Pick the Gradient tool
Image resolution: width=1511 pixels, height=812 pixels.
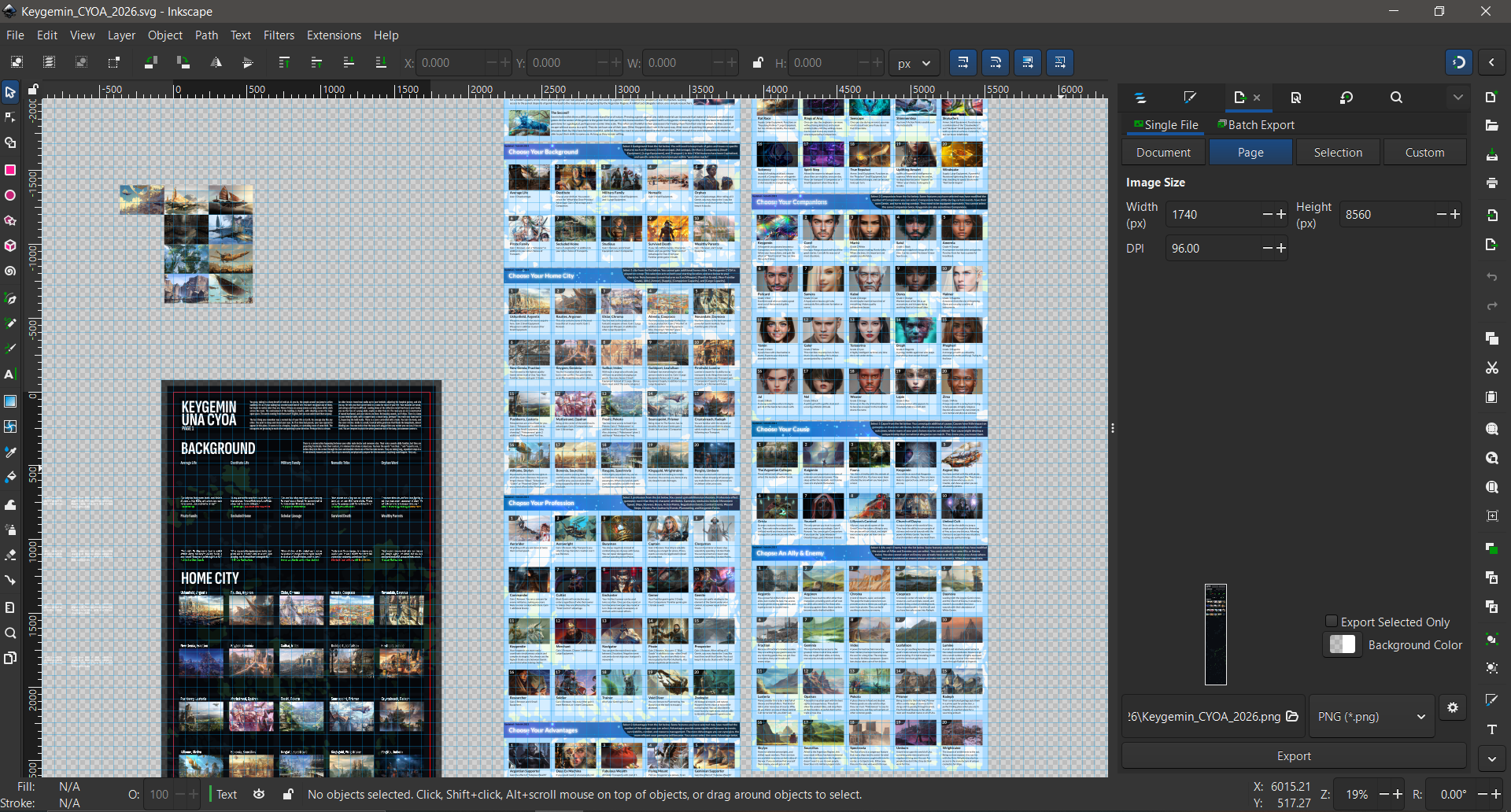[10, 401]
